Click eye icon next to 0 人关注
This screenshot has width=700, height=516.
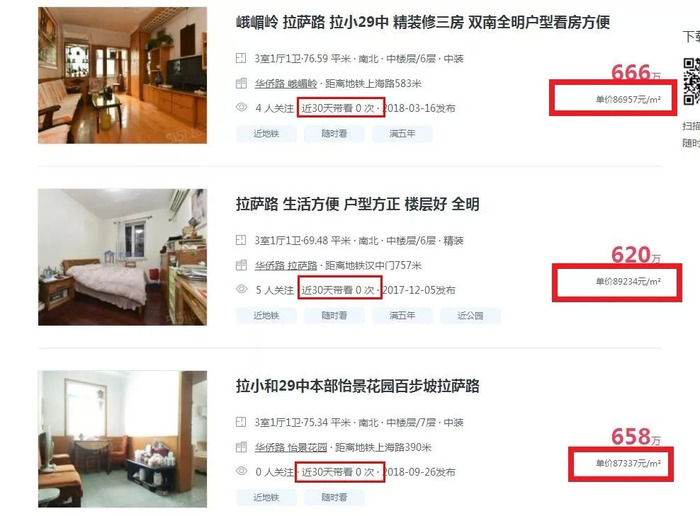242,471
